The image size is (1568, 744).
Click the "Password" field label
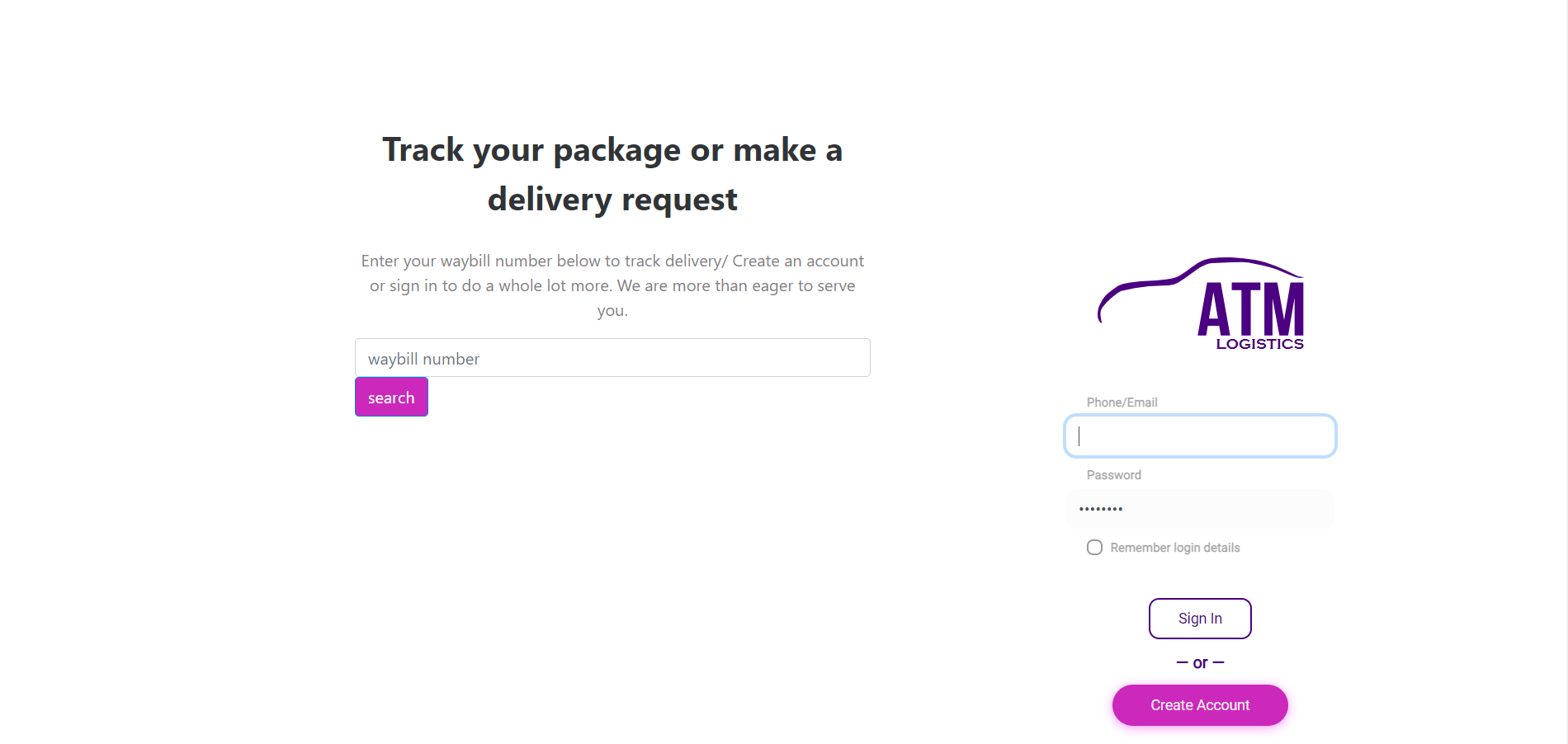[x=1113, y=475]
